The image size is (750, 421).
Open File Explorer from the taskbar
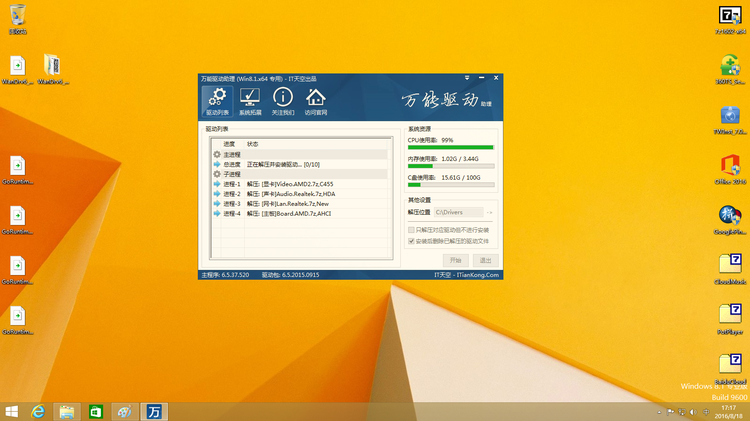tap(66, 412)
